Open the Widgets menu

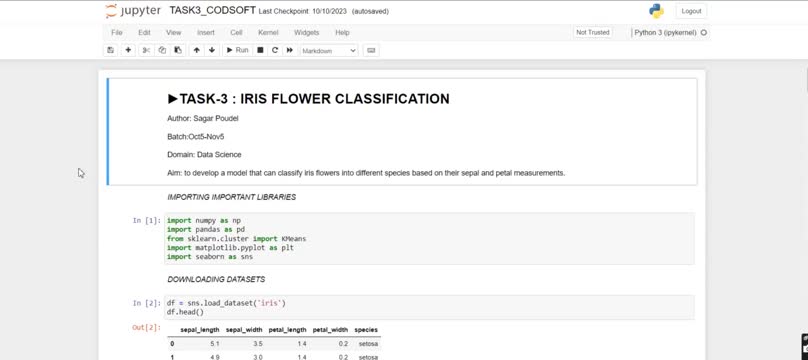pos(307,32)
